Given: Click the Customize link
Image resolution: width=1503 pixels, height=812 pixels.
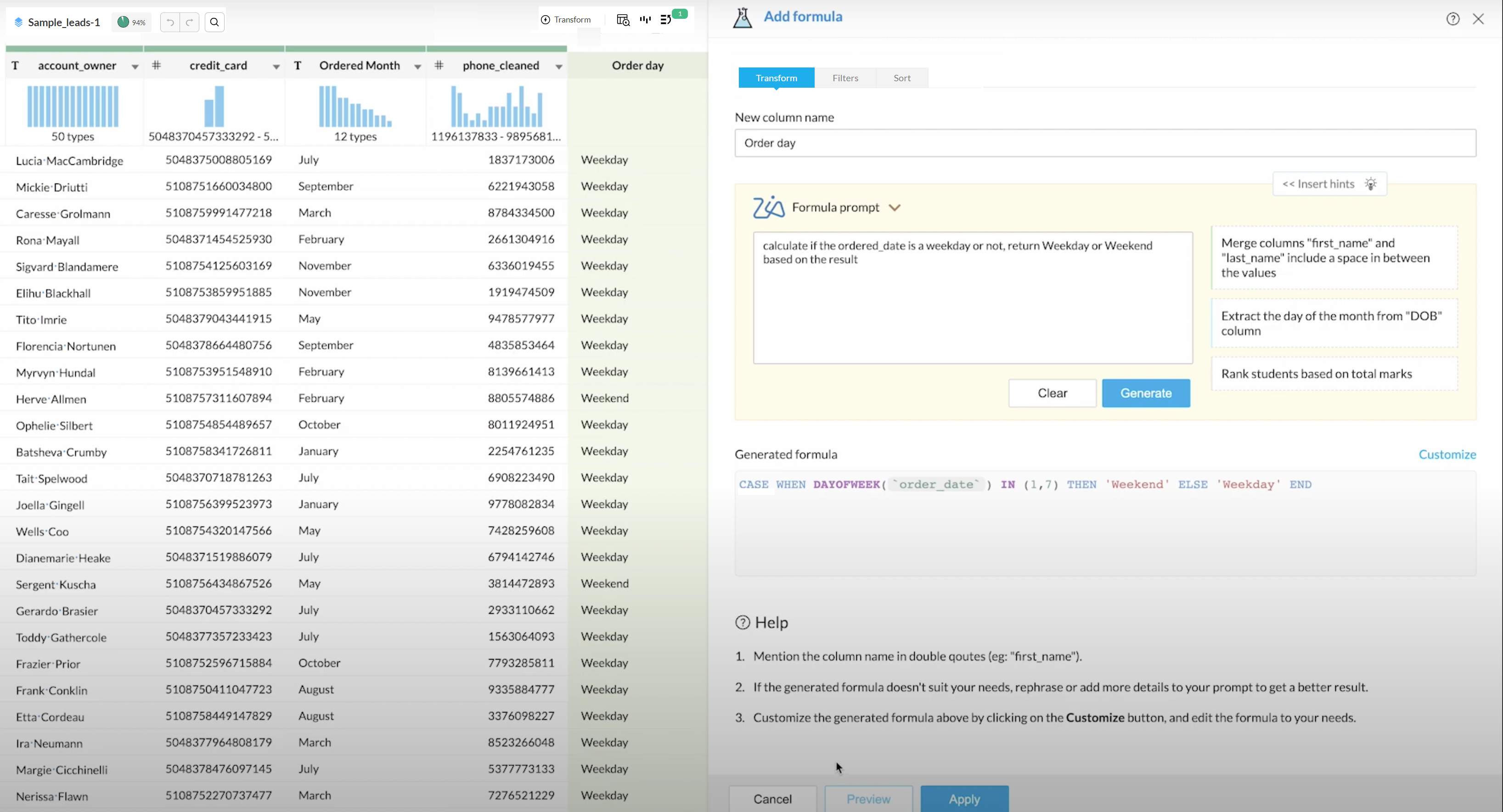Looking at the screenshot, I should [x=1447, y=454].
